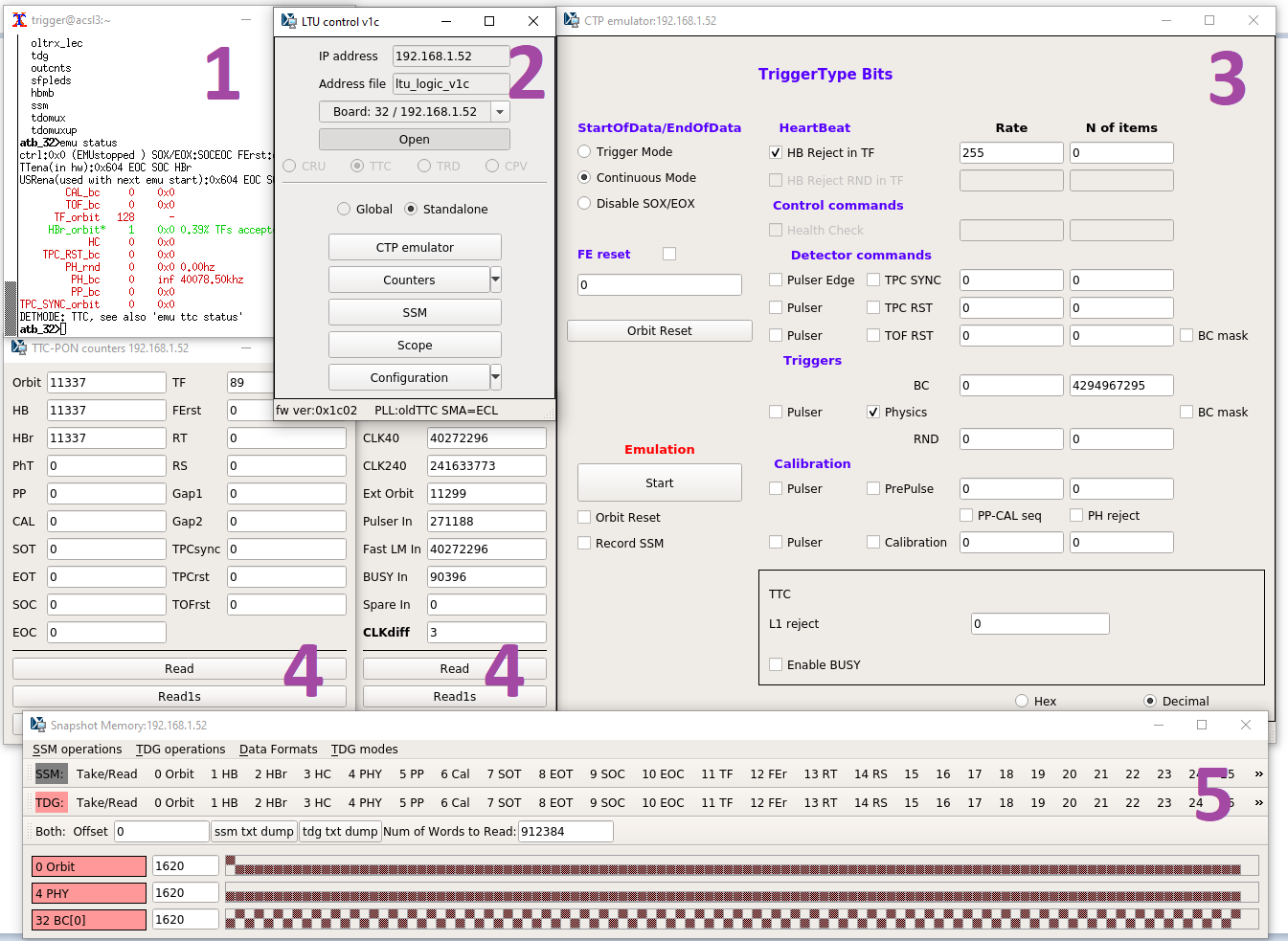Screen dimensions: 1288x941
Task: Click the Offset input field
Action: pyautogui.click(x=162, y=831)
